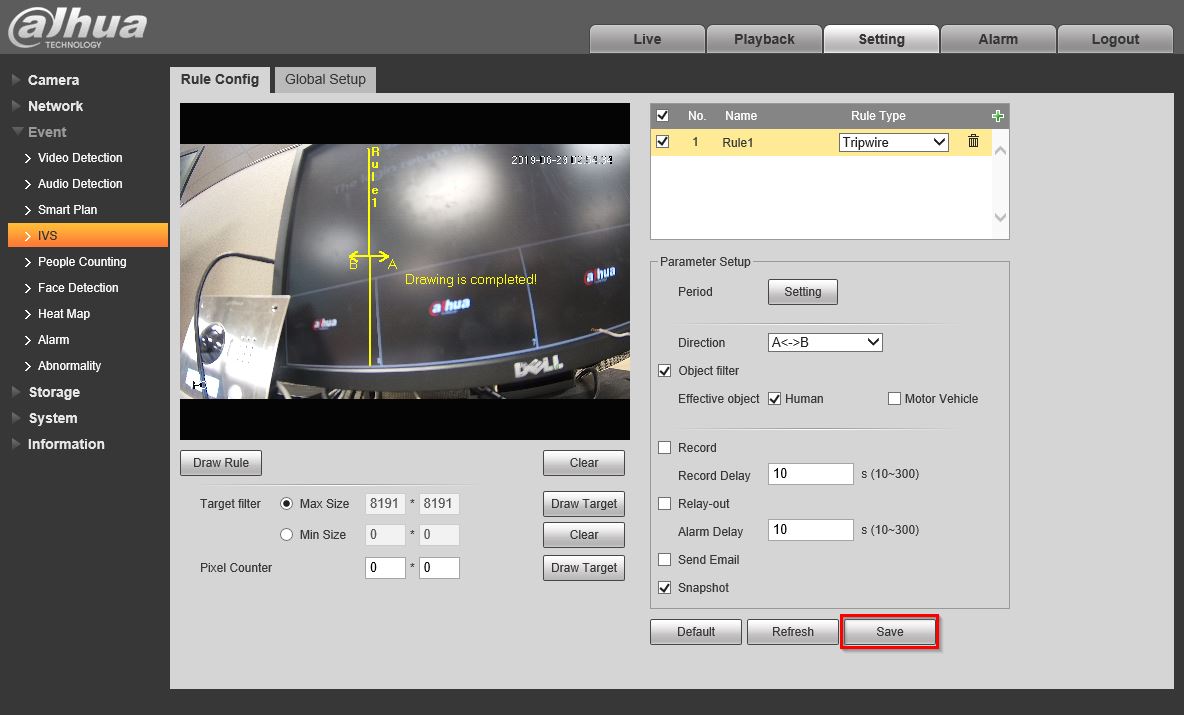Click the Dahua logo in header
The image size is (1184, 715).
[x=77, y=27]
